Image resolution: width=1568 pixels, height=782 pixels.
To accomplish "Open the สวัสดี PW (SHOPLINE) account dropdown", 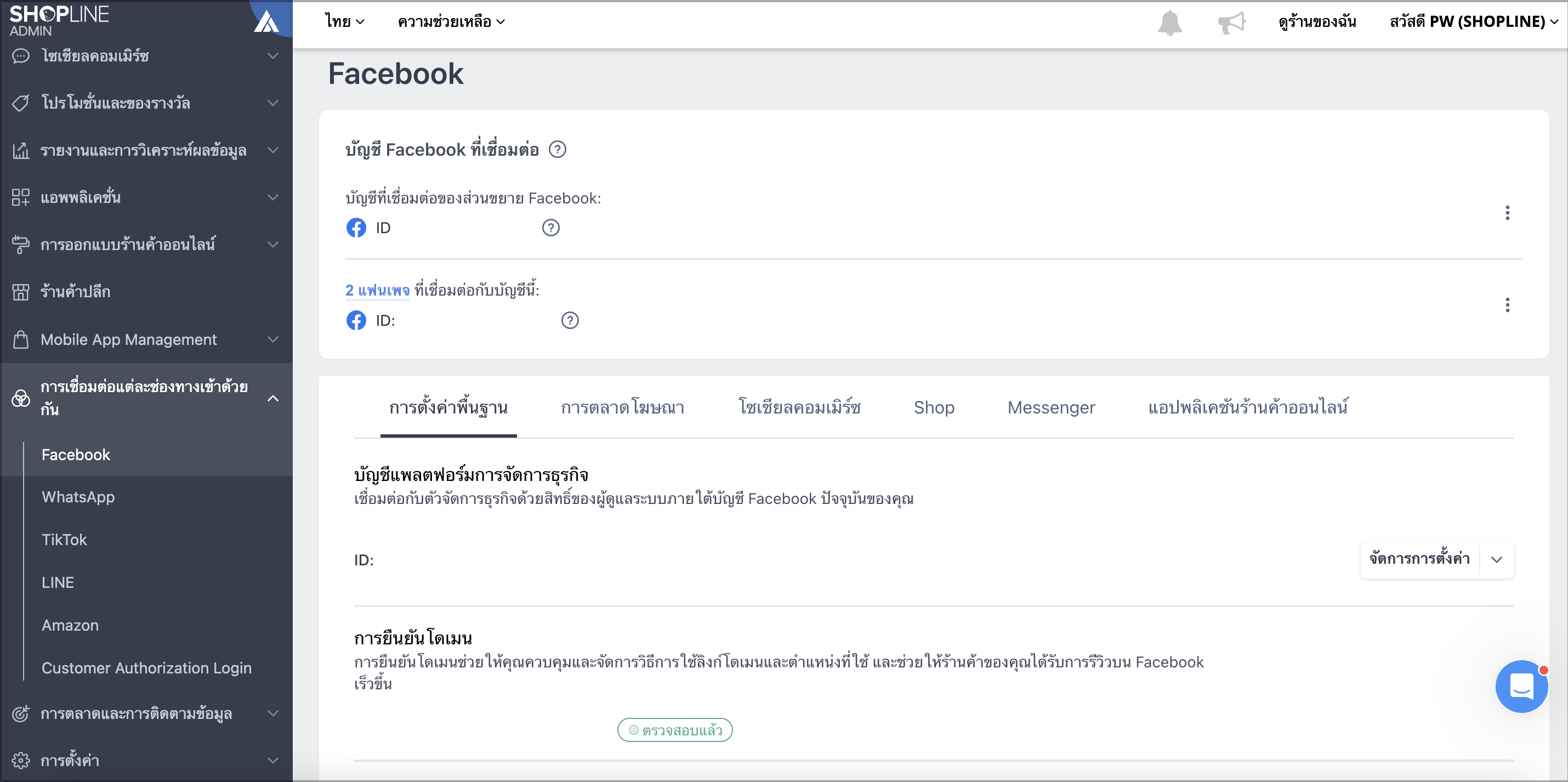I will point(1474,22).
